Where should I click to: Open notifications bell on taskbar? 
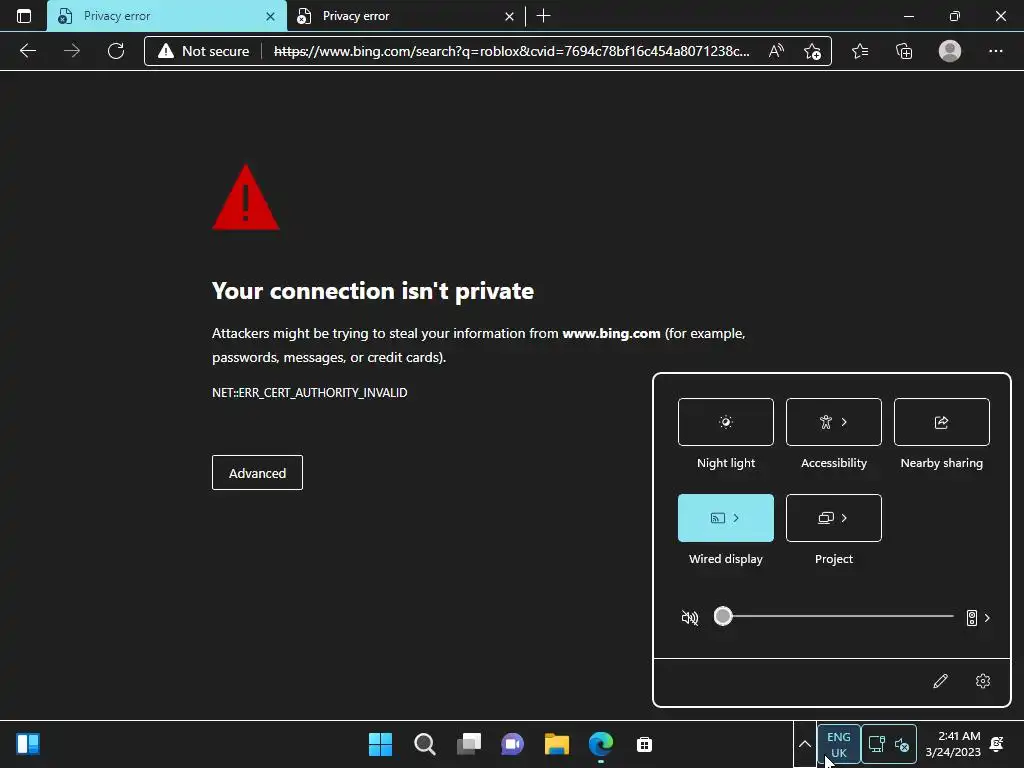(997, 744)
